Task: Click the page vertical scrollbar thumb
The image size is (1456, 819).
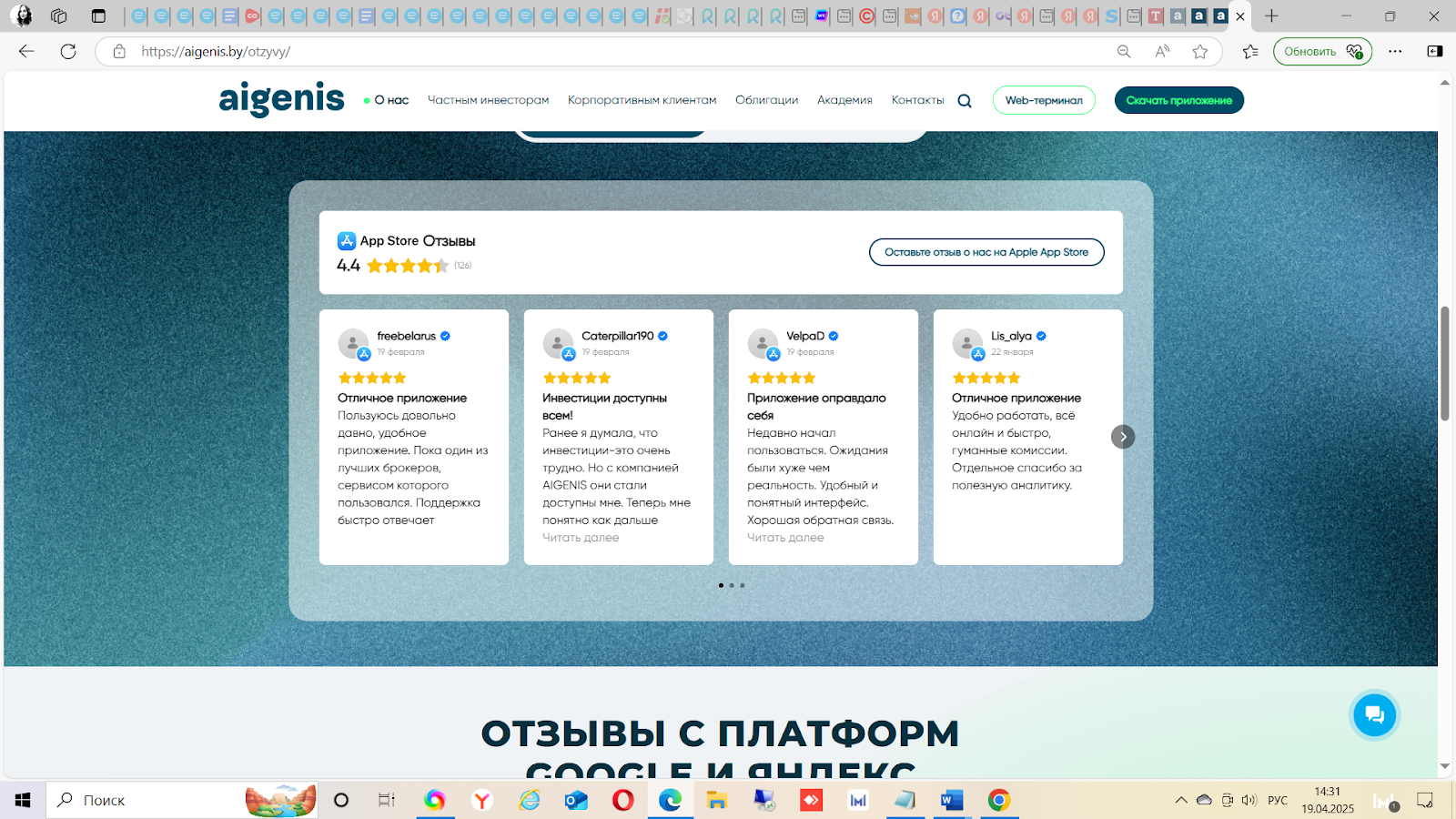Action: pos(1444,364)
